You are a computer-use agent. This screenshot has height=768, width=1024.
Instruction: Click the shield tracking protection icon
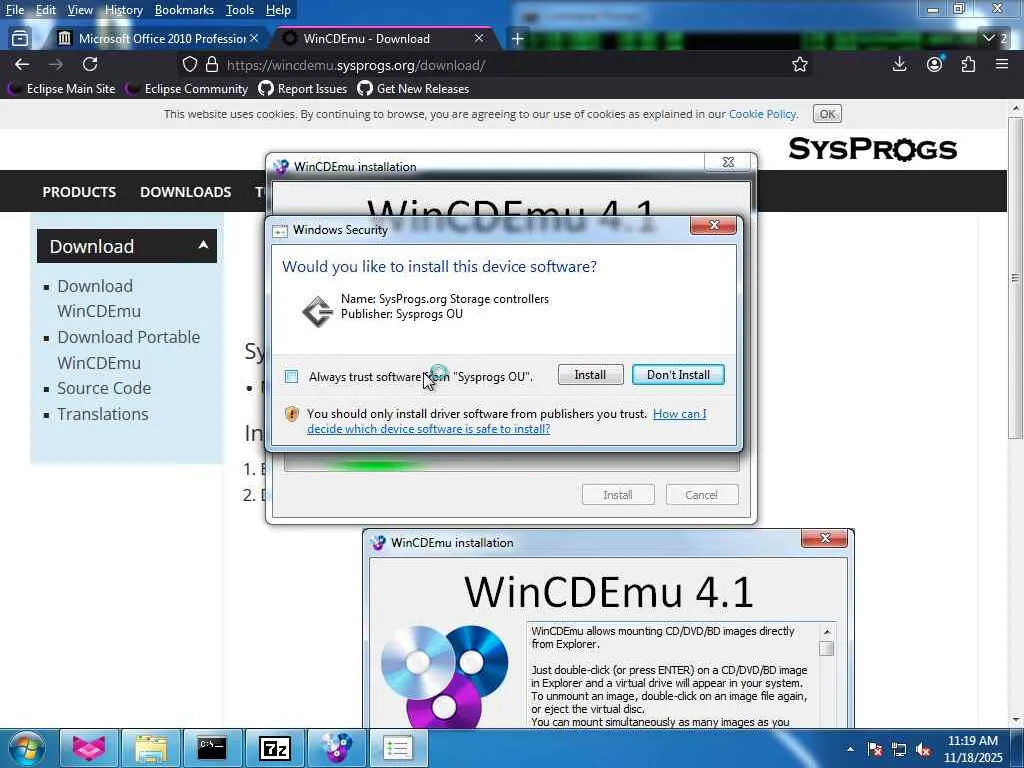[x=189, y=65]
